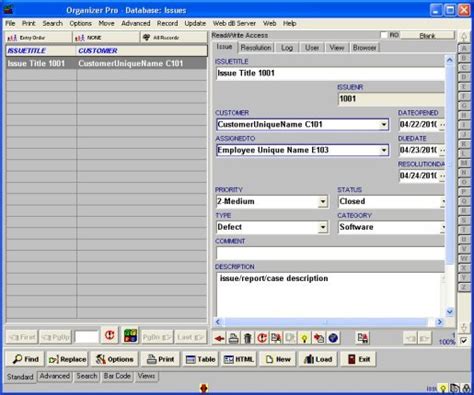Click the light bulb icon in record toolbar
This screenshot has height=395, width=474.
pos(304,338)
